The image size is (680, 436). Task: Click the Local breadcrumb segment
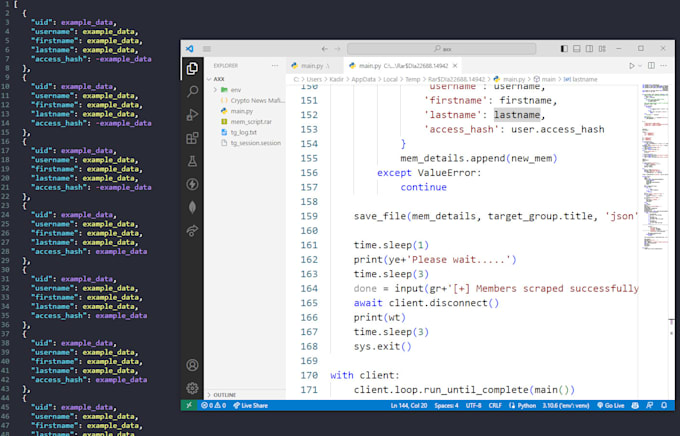tap(390, 79)
